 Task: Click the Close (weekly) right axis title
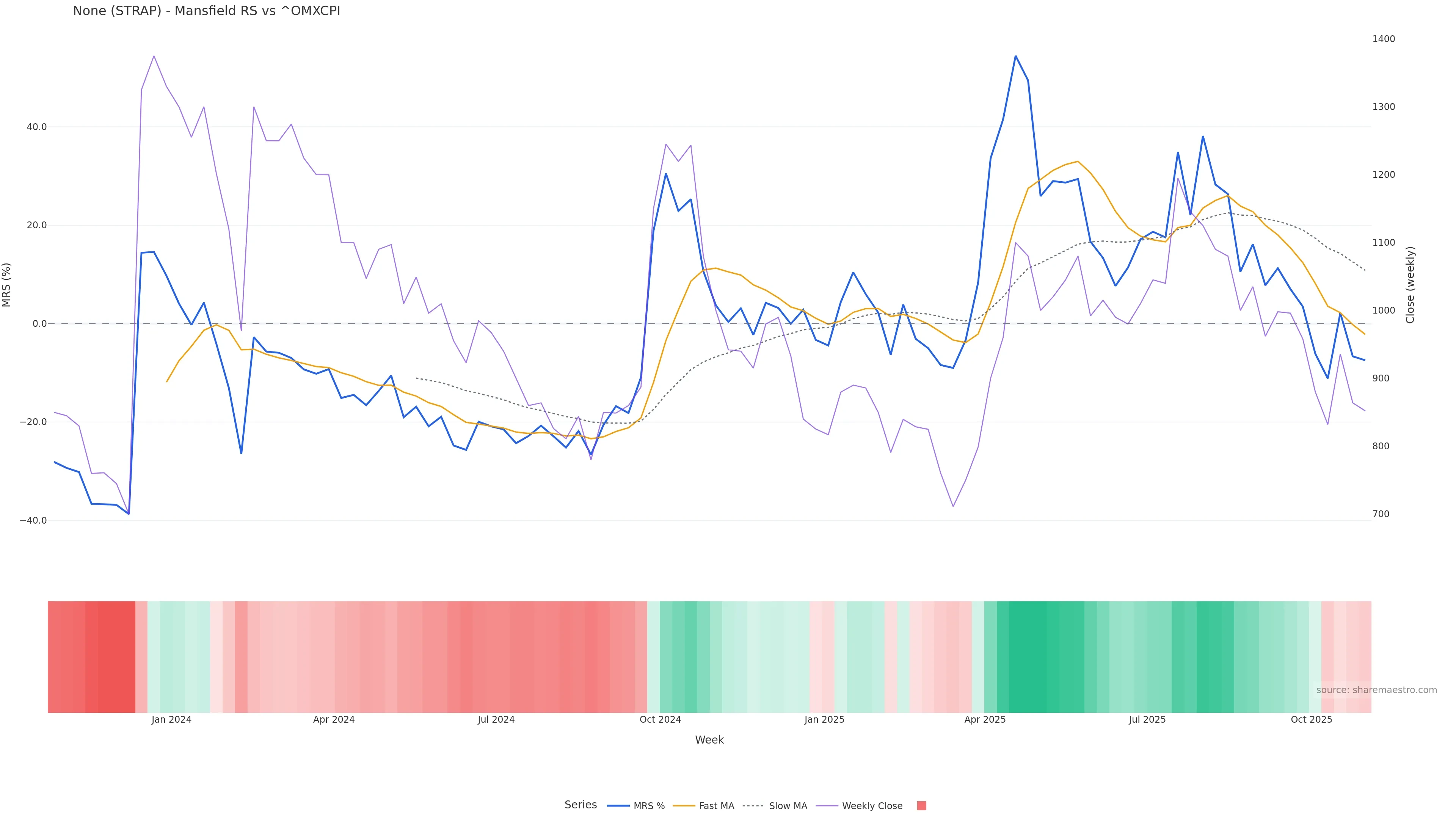[1410, 284]
